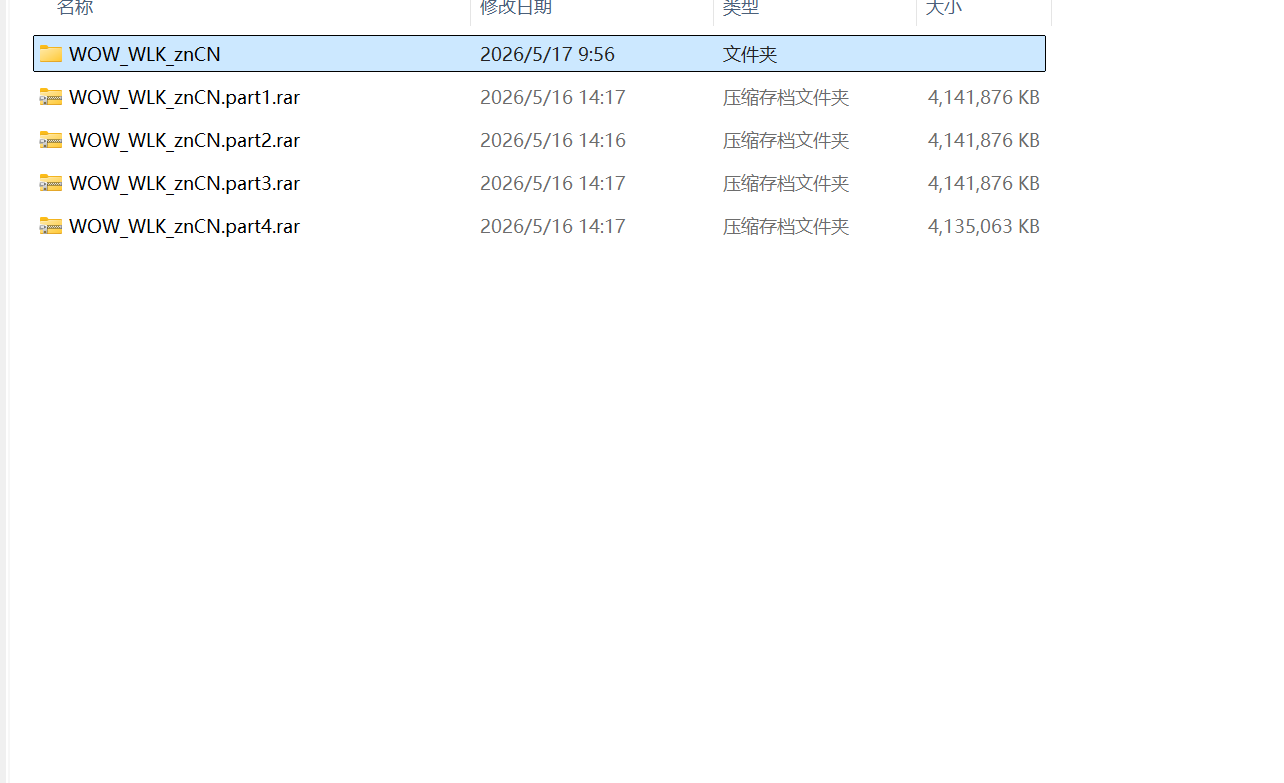Sort by the 修改日期 column header
The width and height of the screenshot is (1284, 783).
pos(516,8)
